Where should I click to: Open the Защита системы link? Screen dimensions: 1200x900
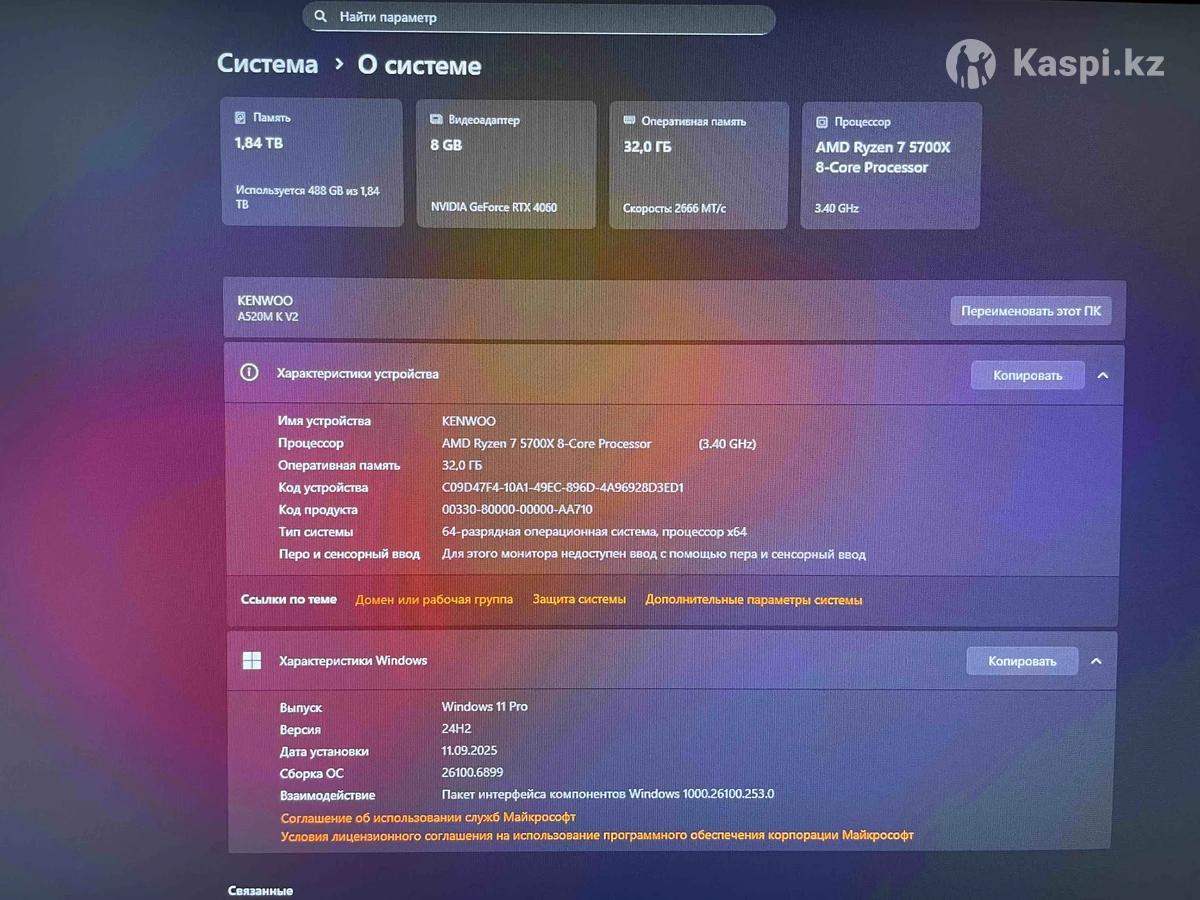click(579, 599)
